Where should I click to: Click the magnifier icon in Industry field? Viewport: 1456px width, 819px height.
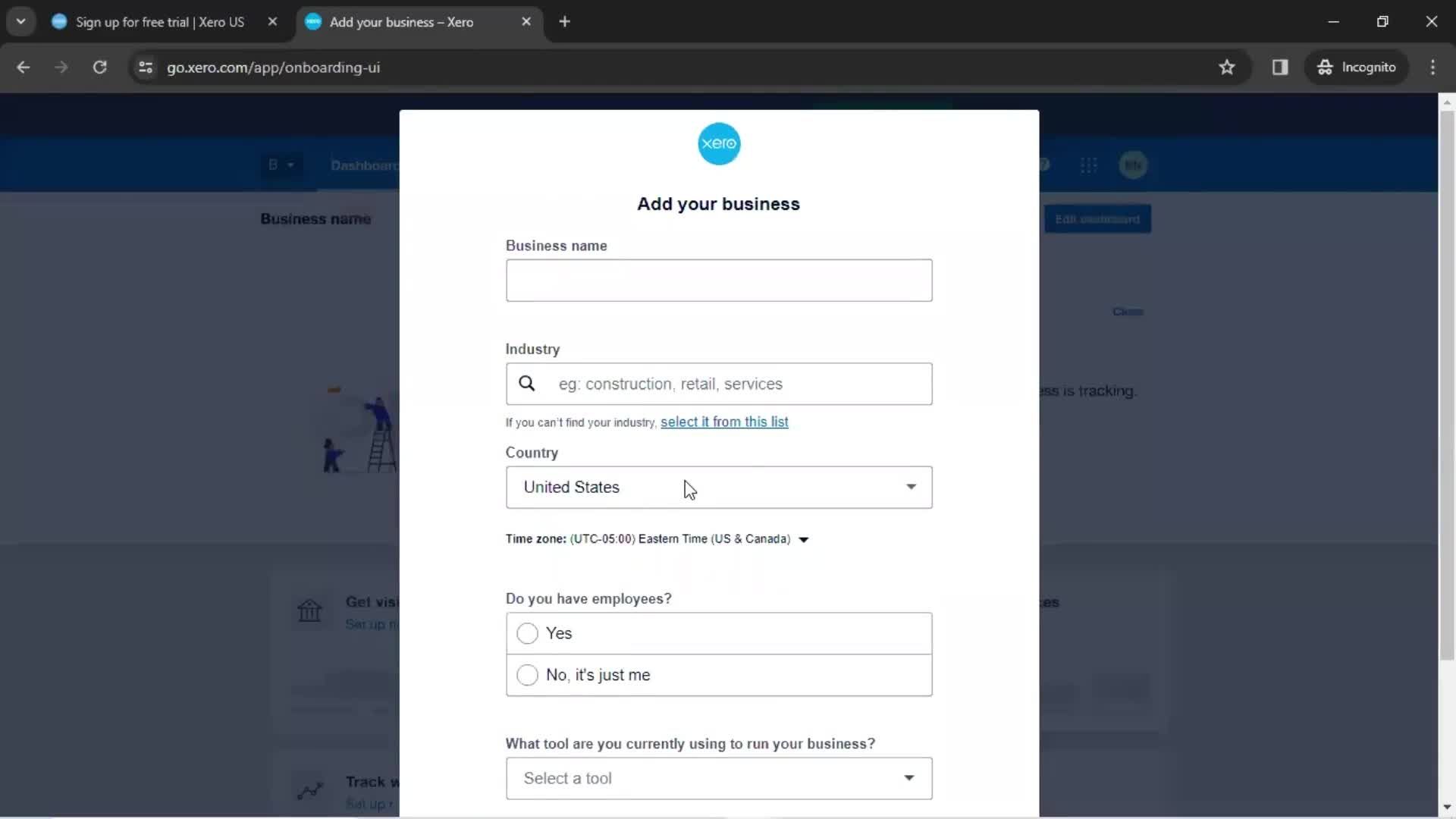pyautogui.click(x=527, y=384)
